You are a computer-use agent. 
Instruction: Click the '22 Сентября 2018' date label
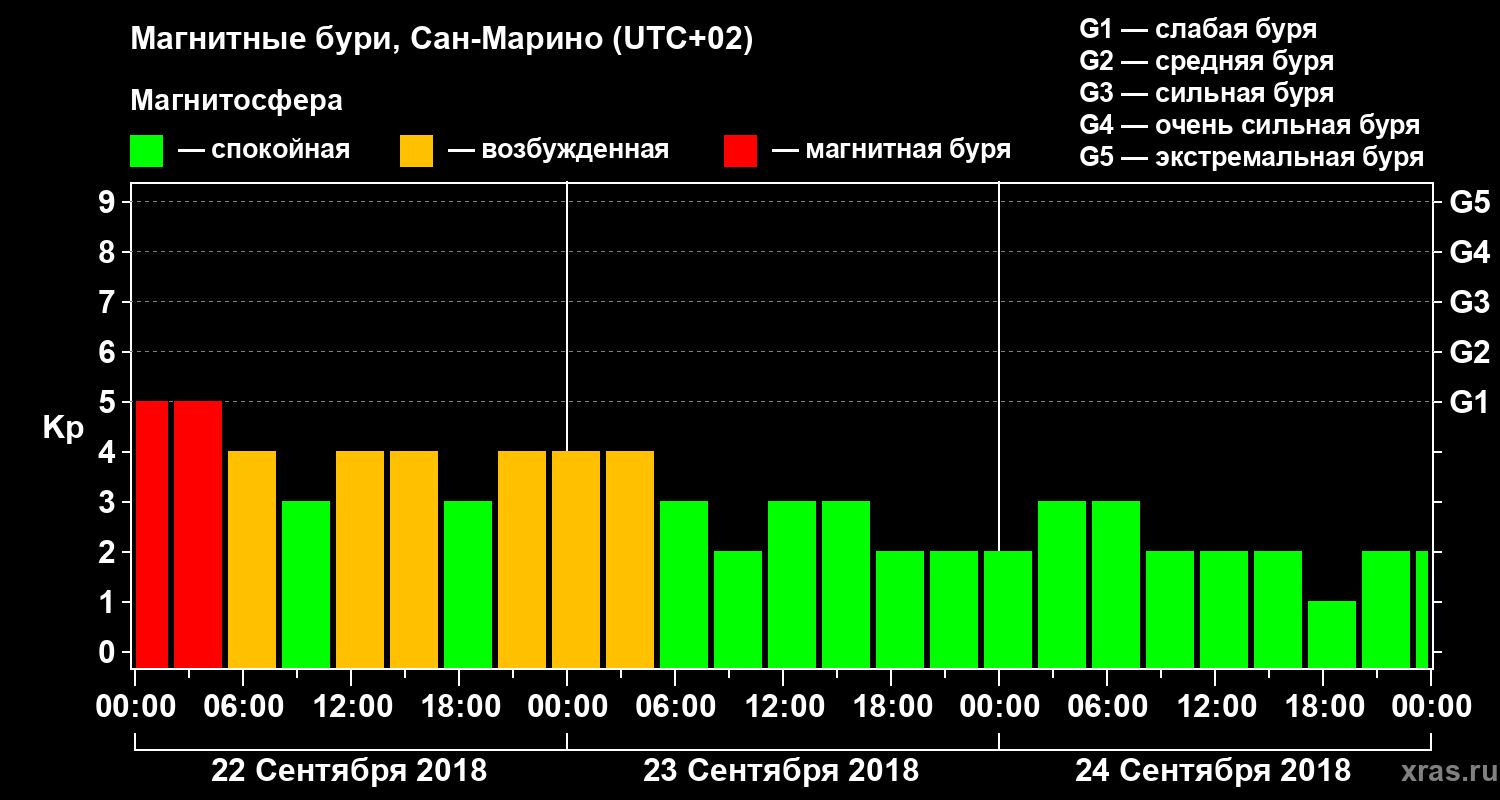(x=349, y=771)
